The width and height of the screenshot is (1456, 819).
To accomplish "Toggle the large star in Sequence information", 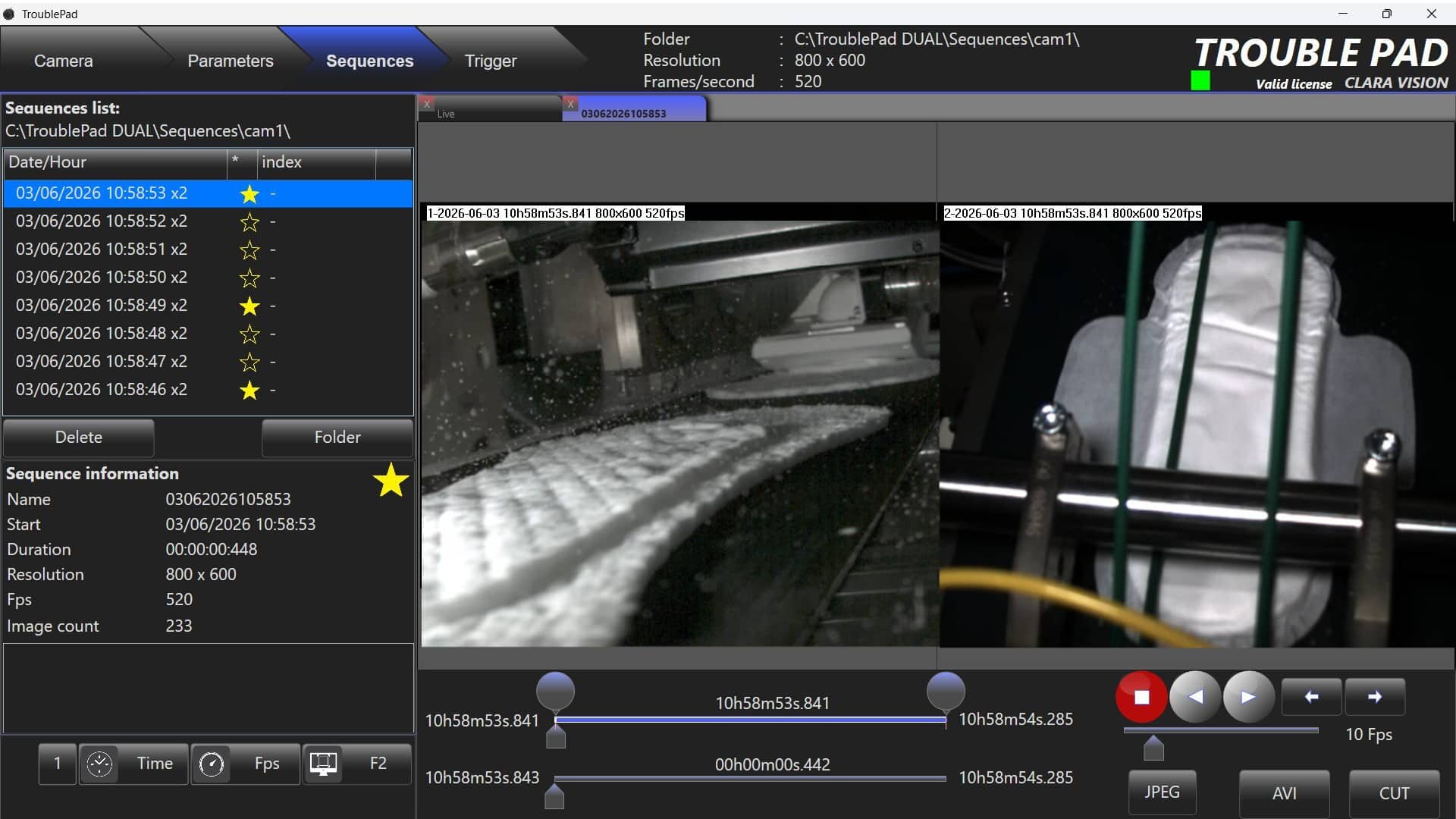I will pyautogui.click(x=391, y=480).
